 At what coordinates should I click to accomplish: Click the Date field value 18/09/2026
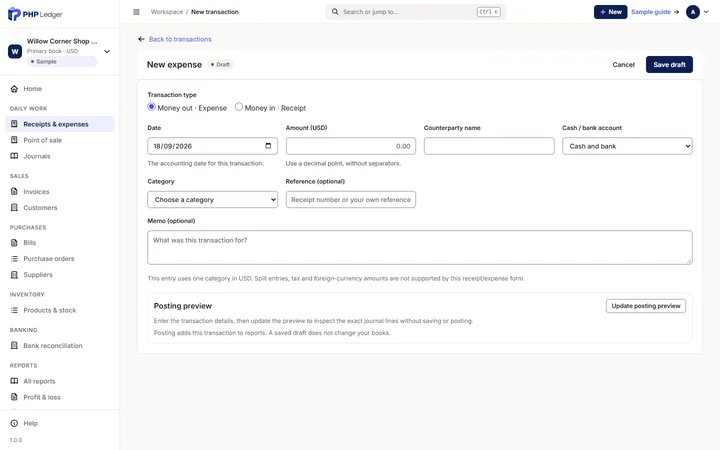[x=173, y=146]
